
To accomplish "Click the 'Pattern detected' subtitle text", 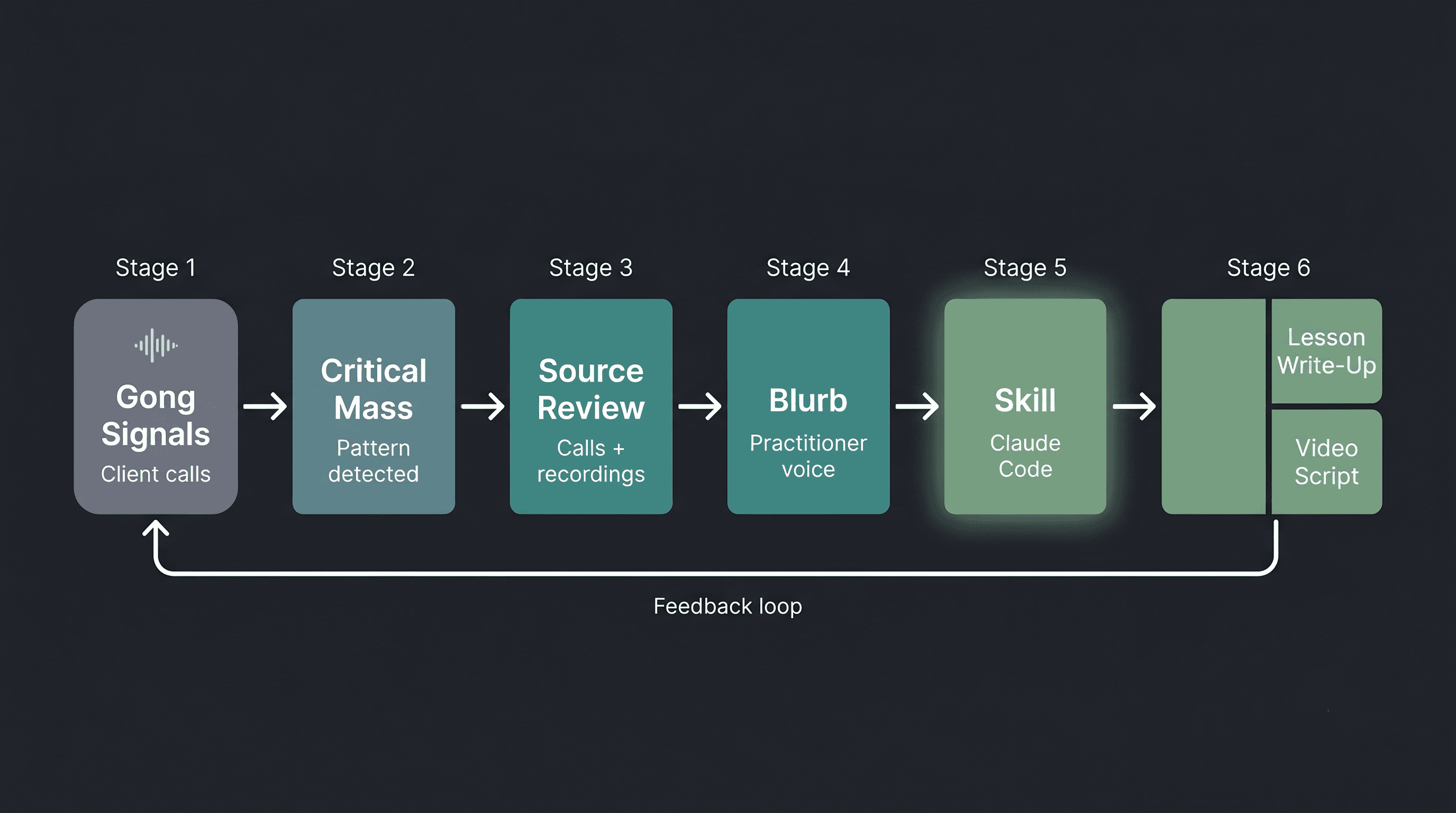I will (x=374, y=461).
